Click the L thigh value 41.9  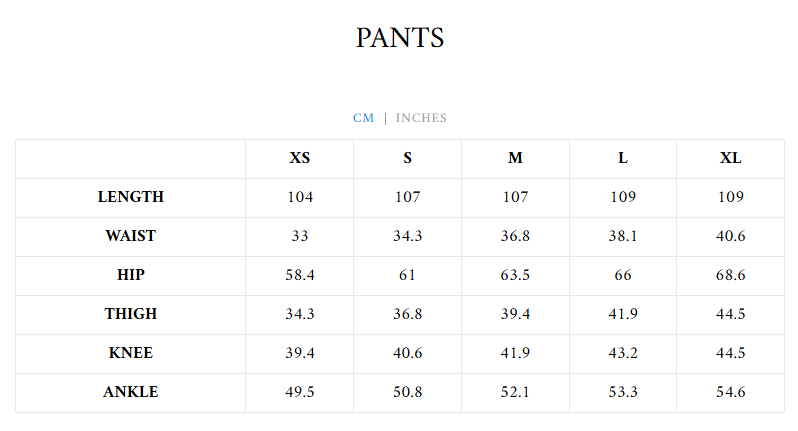pos(623,314)
